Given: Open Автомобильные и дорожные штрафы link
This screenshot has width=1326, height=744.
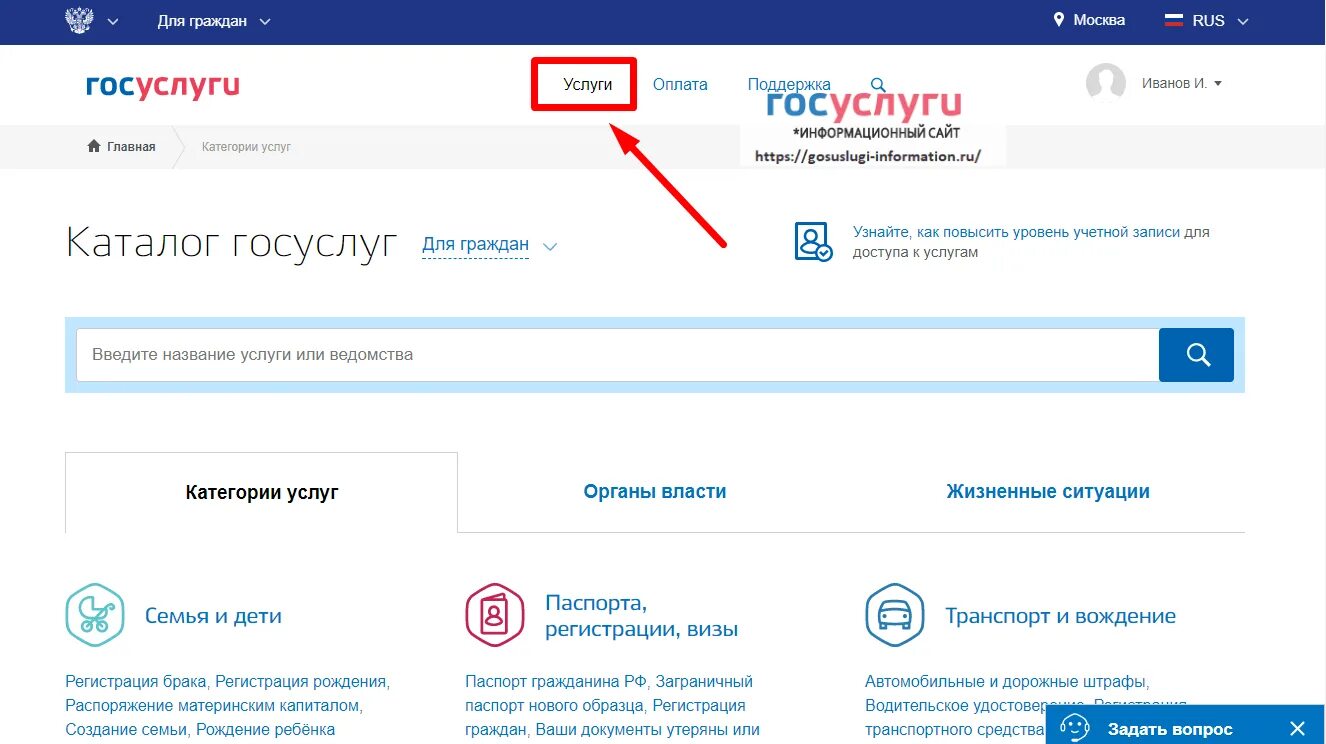Looking at the screenshot, I should pyautogui.click(x=1005, y=682).
